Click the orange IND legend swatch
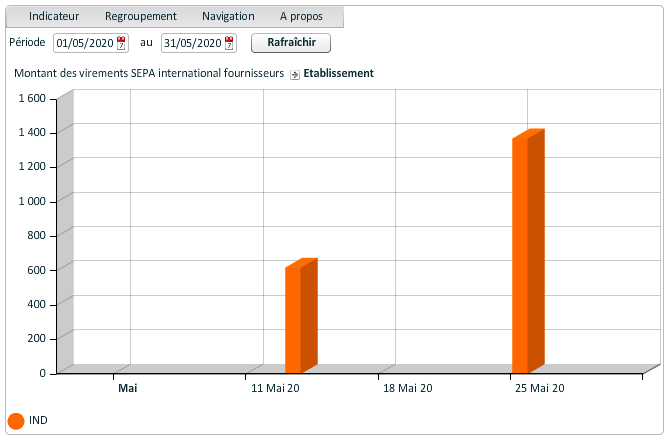This screenshot has height=441, width=669. click(16, 421)
